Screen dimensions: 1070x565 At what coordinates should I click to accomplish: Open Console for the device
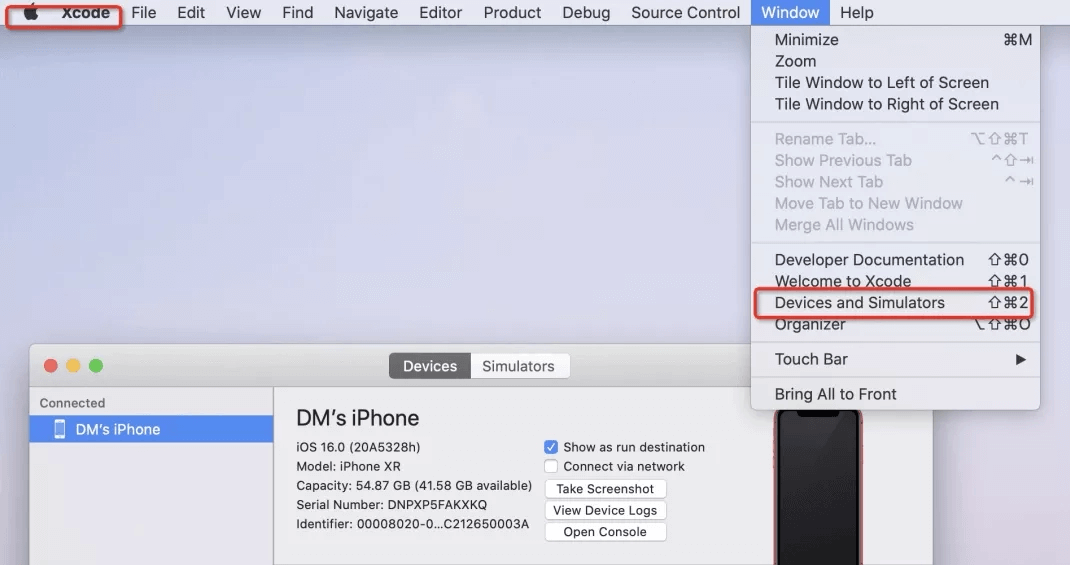pyautogui.click(x=605, y=532)
